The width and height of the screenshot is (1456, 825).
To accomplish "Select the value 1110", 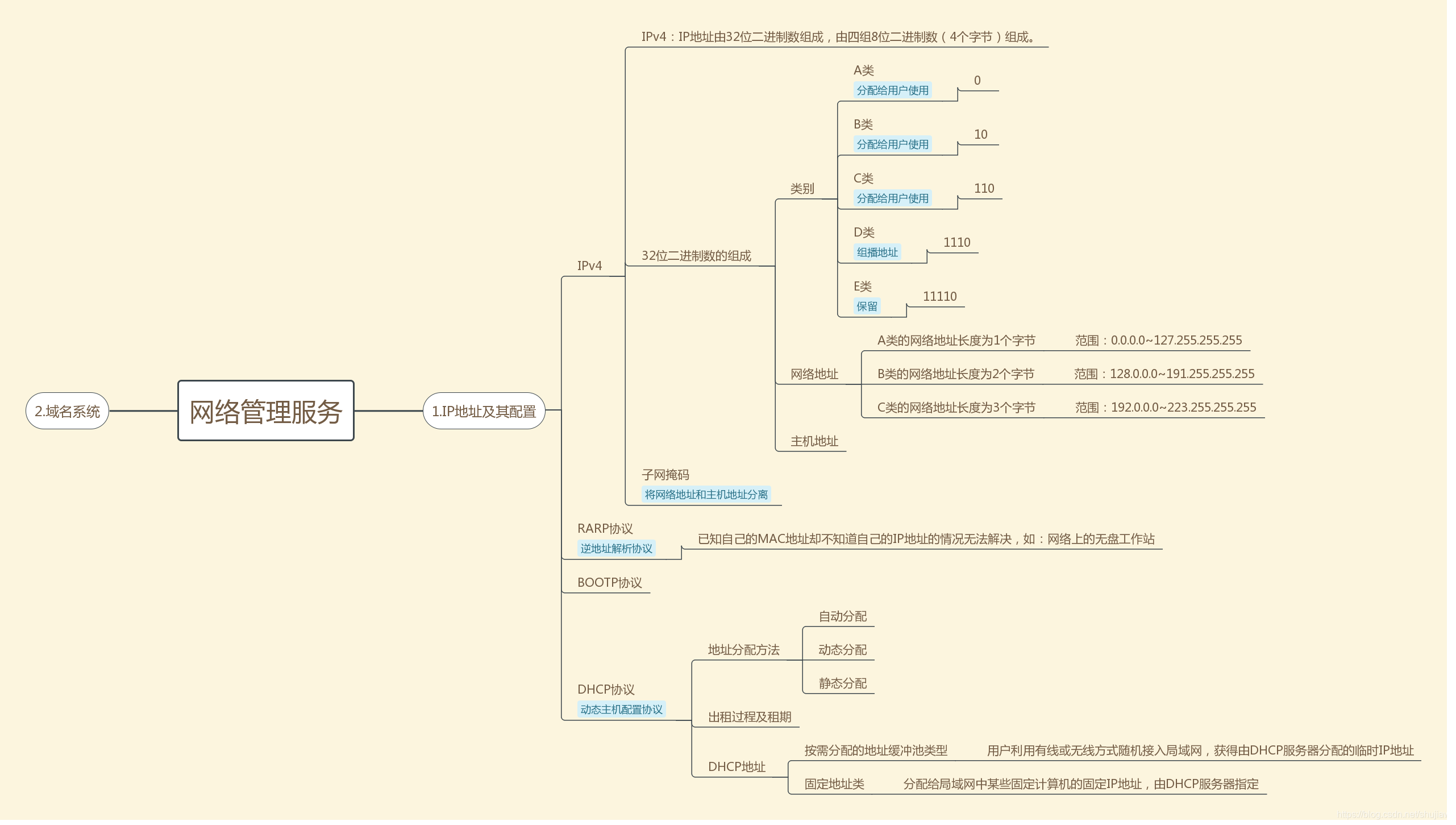I will [x=956, y=243].
